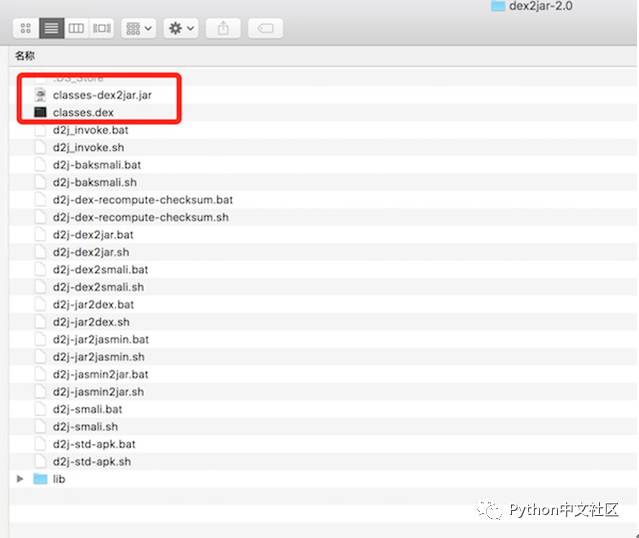This screenshot has height=538, width=639.
Task: Click the document icon beside d2j-std-apk.sh
Action: point(40,462)
